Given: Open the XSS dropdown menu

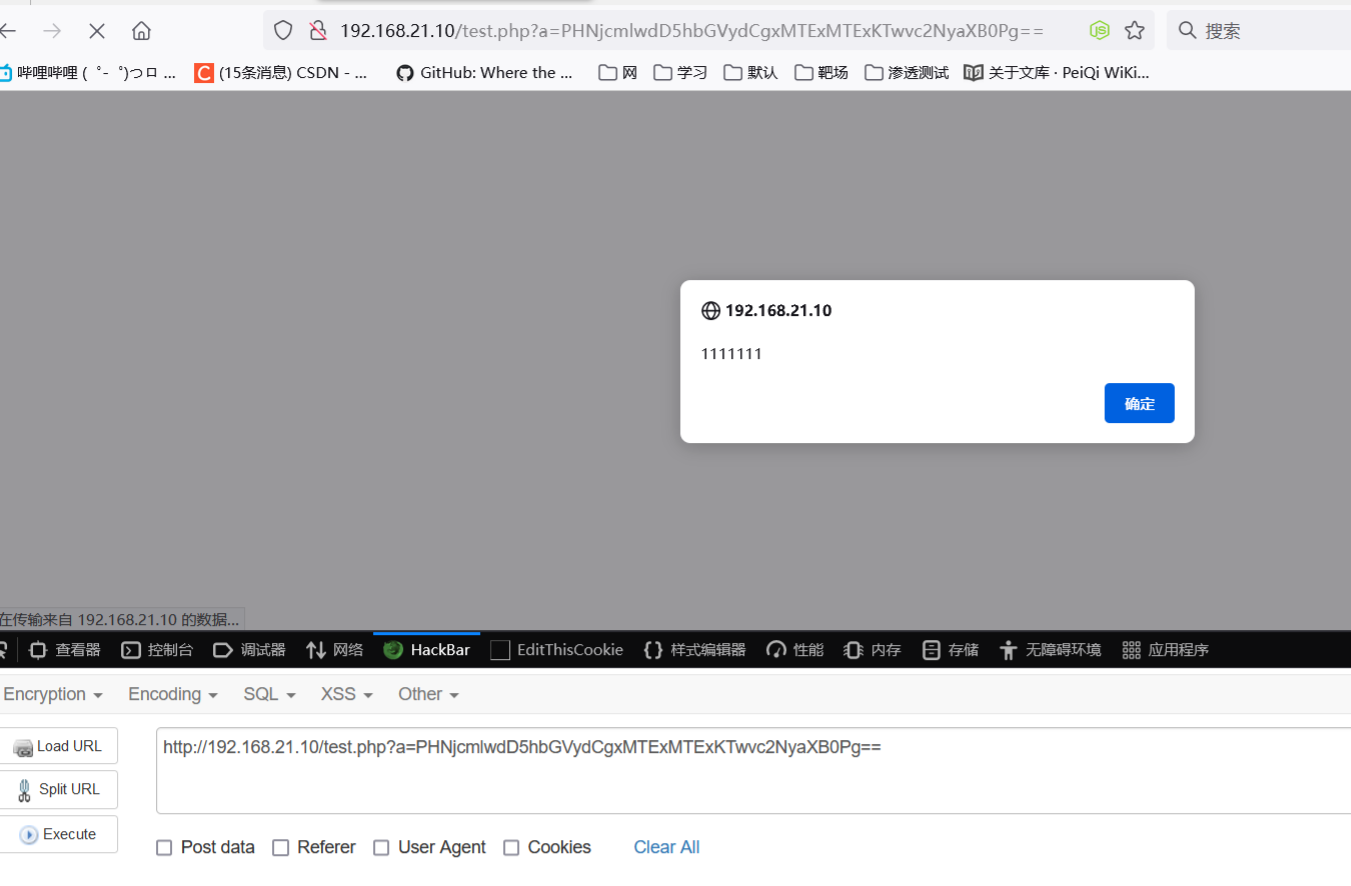Looking at the screenshot, I should [x=345, y=693].
